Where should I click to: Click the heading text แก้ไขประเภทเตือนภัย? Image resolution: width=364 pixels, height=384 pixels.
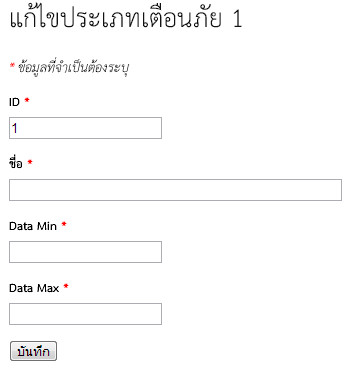(115, 17)
